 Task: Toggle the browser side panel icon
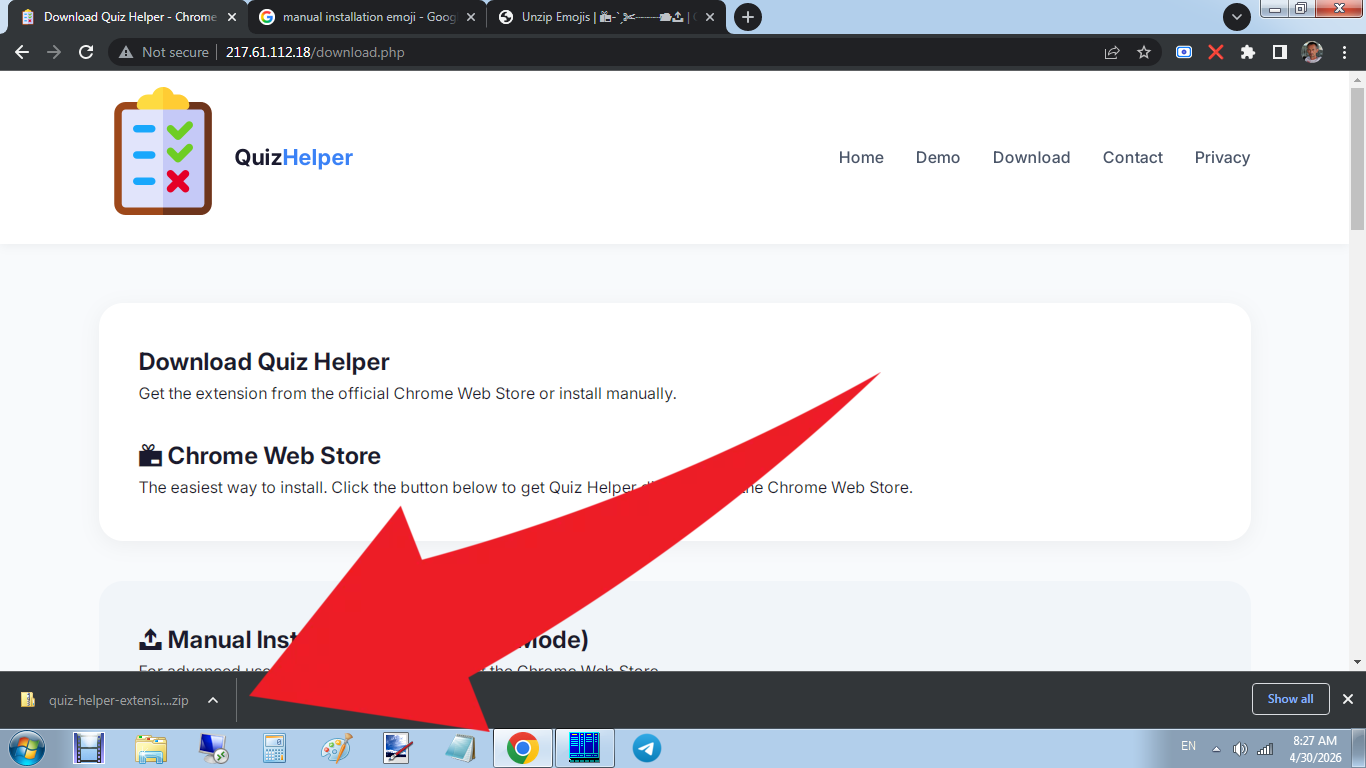pyautogui.click(x=1279, y=52)
